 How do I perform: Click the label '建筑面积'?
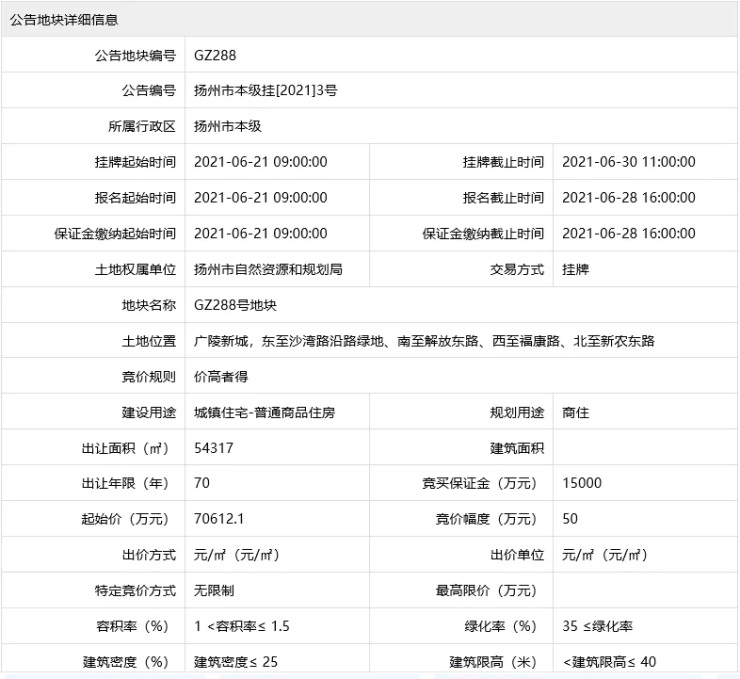(x=517, y=448)
